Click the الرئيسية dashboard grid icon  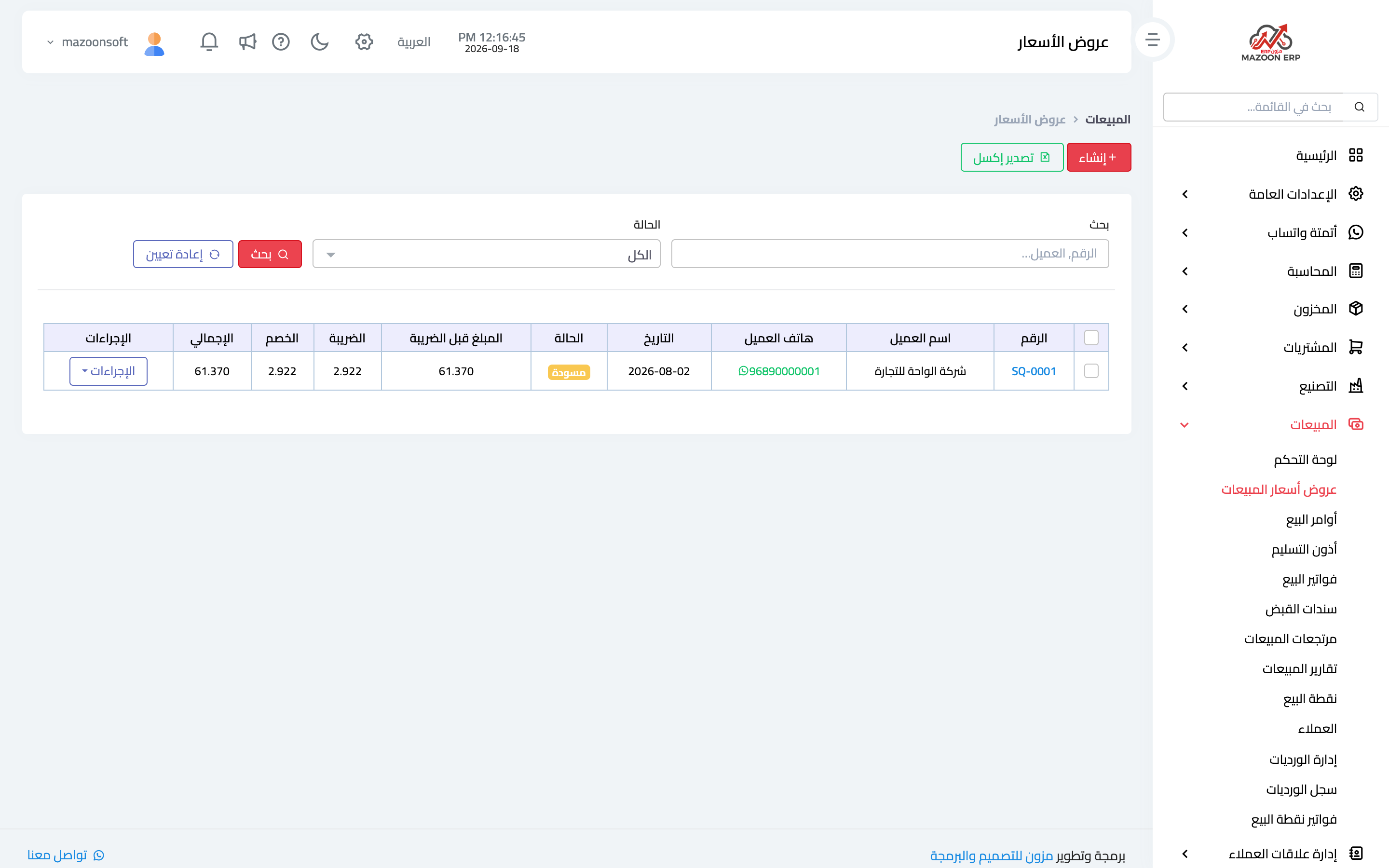point(1356,155)
